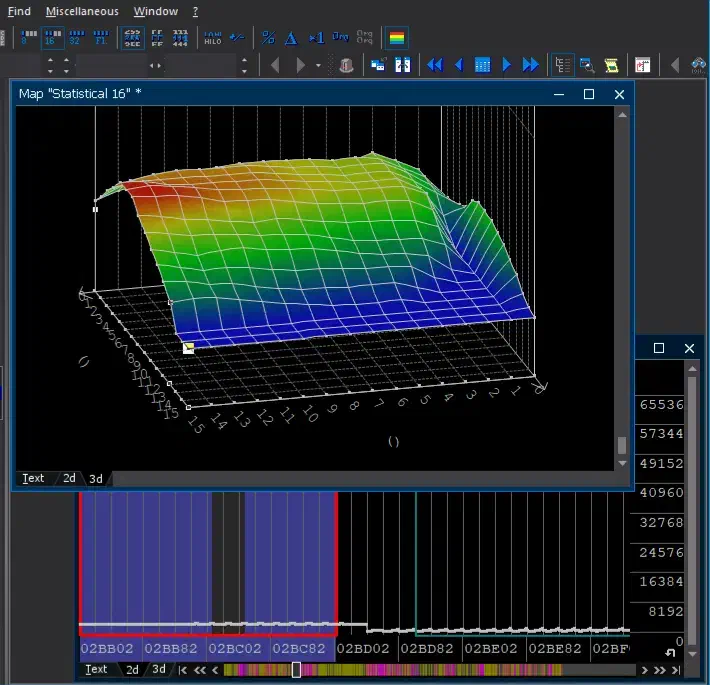Go to next map with blue right arrow

click(506, 65)
